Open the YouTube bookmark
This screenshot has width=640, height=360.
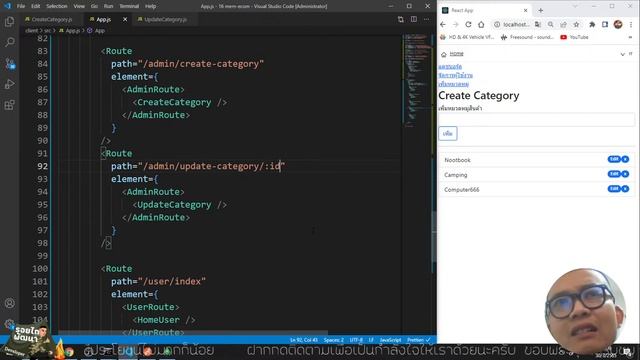[x=574, y=37]
